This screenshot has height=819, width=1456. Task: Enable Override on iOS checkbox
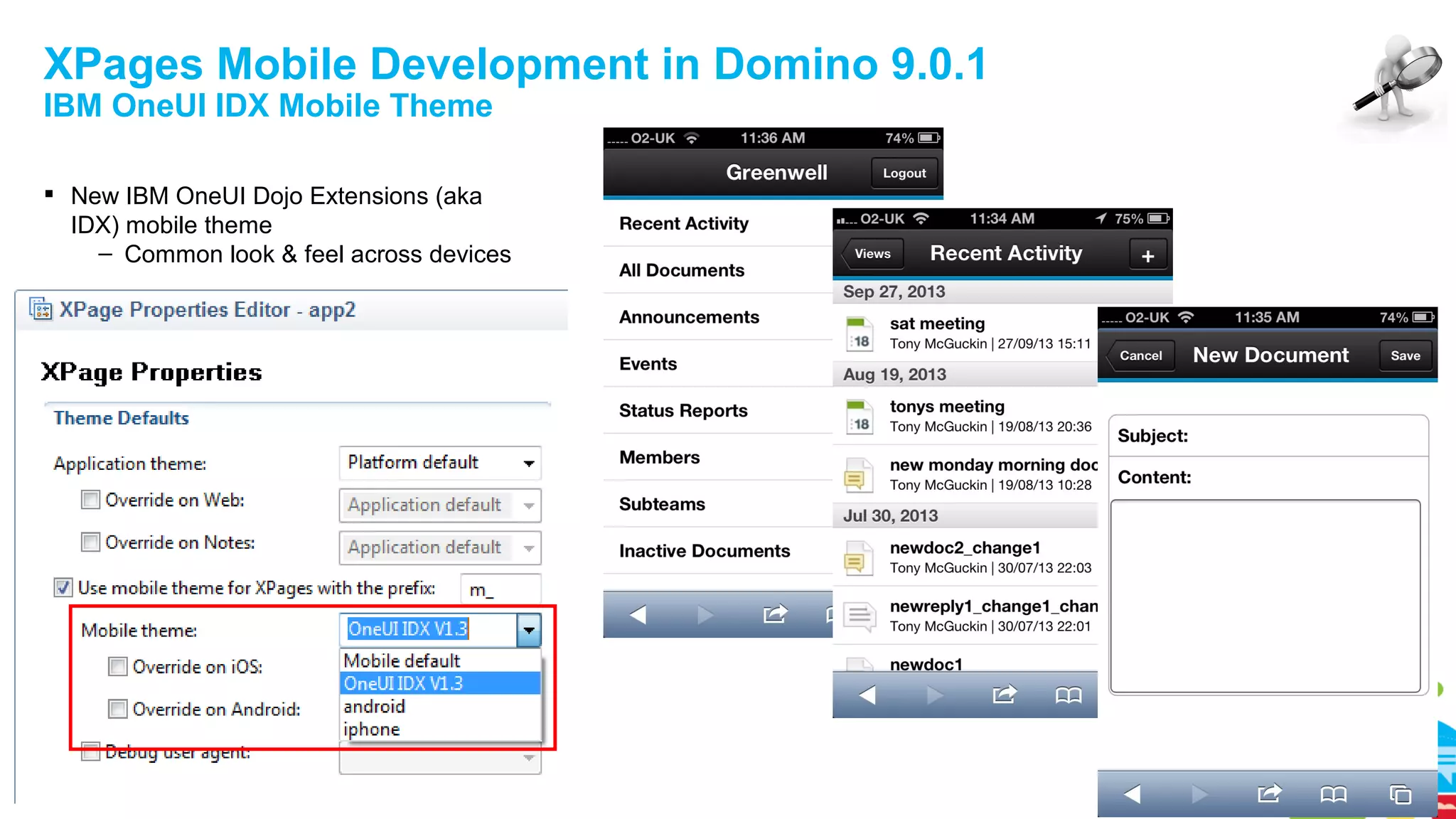[x=118, y=667]
